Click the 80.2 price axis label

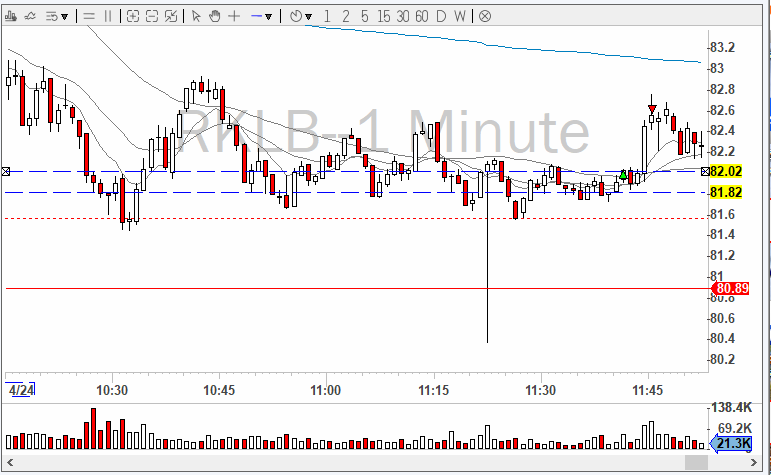(x=723, y=359)
